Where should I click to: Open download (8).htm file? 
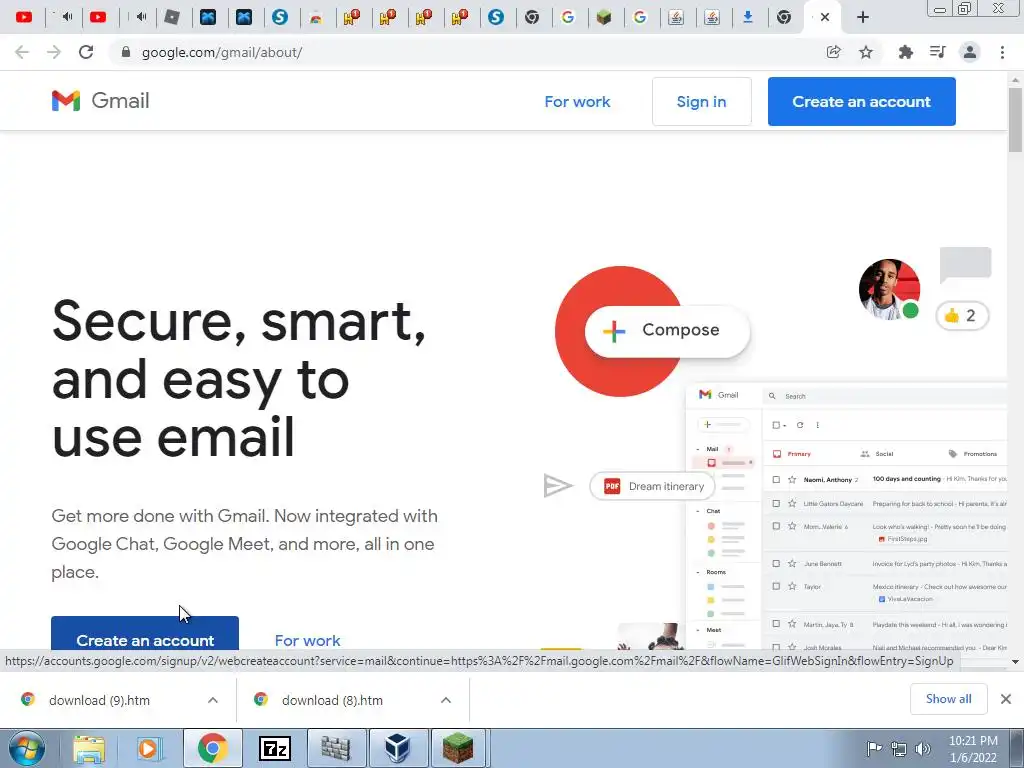(x=332, y=700)
